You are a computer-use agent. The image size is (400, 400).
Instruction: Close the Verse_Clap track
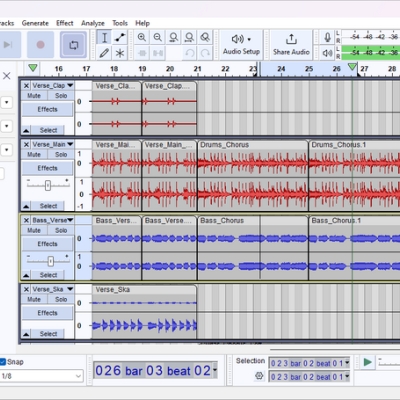pos(26,86)
